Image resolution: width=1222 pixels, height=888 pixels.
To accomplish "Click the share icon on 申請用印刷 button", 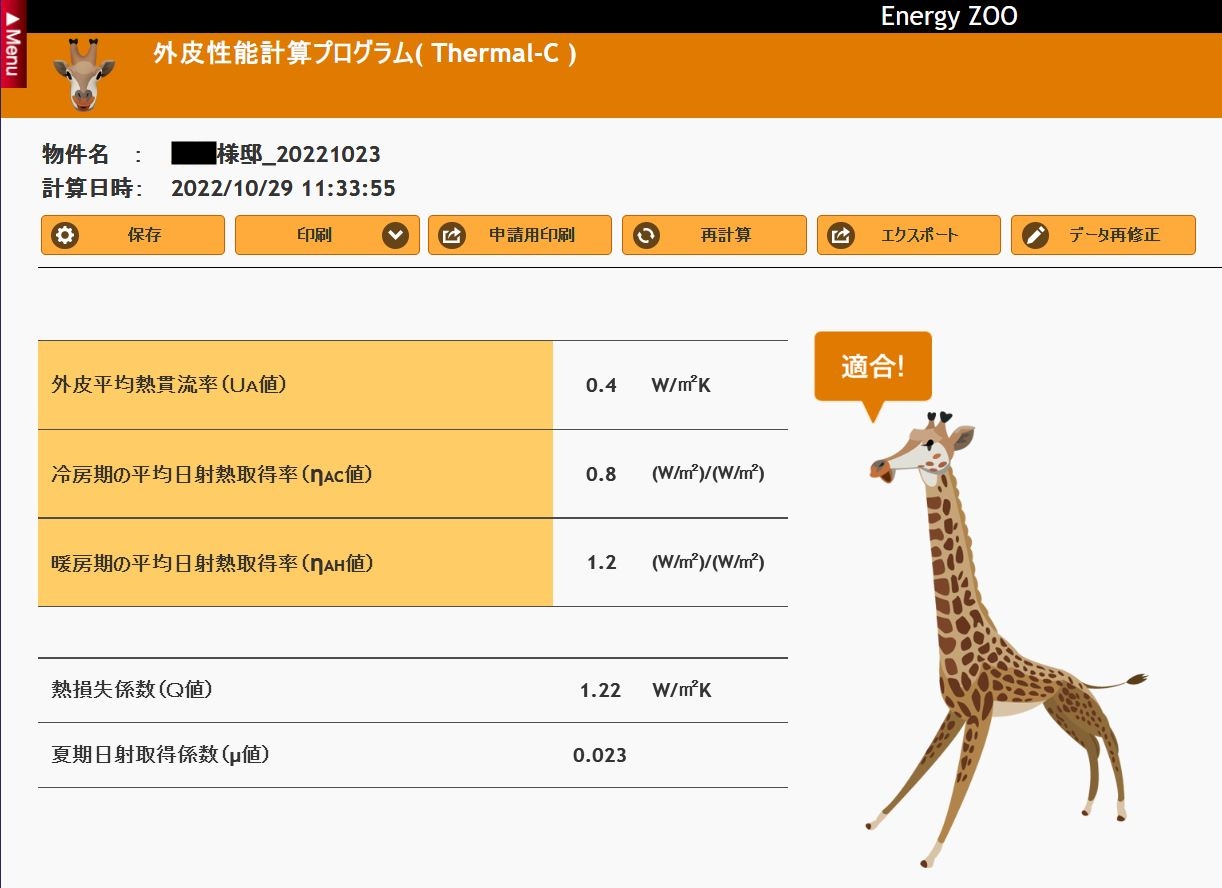I will (452, 235).
